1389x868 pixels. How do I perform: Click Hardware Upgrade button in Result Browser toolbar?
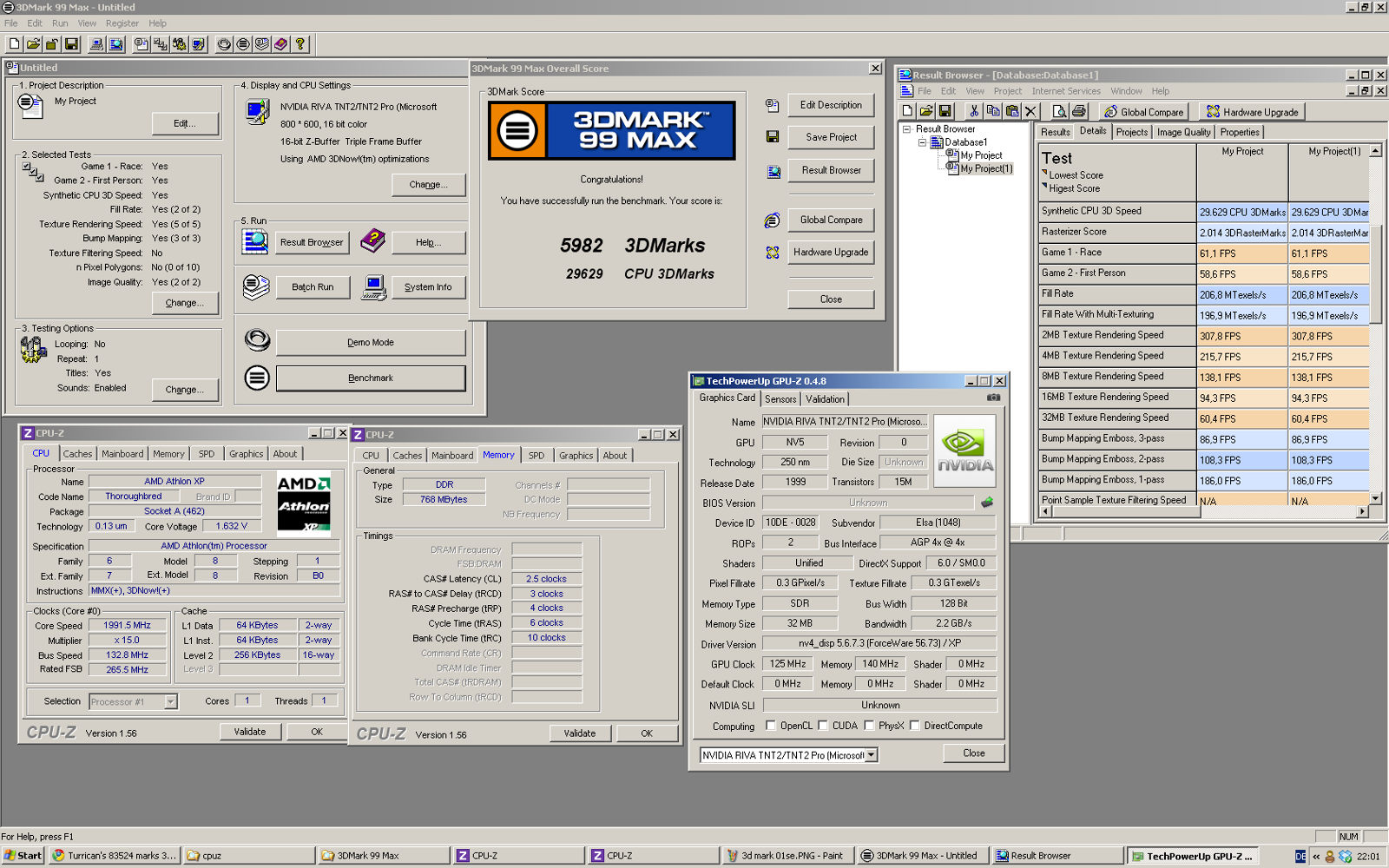point(1253,112)
